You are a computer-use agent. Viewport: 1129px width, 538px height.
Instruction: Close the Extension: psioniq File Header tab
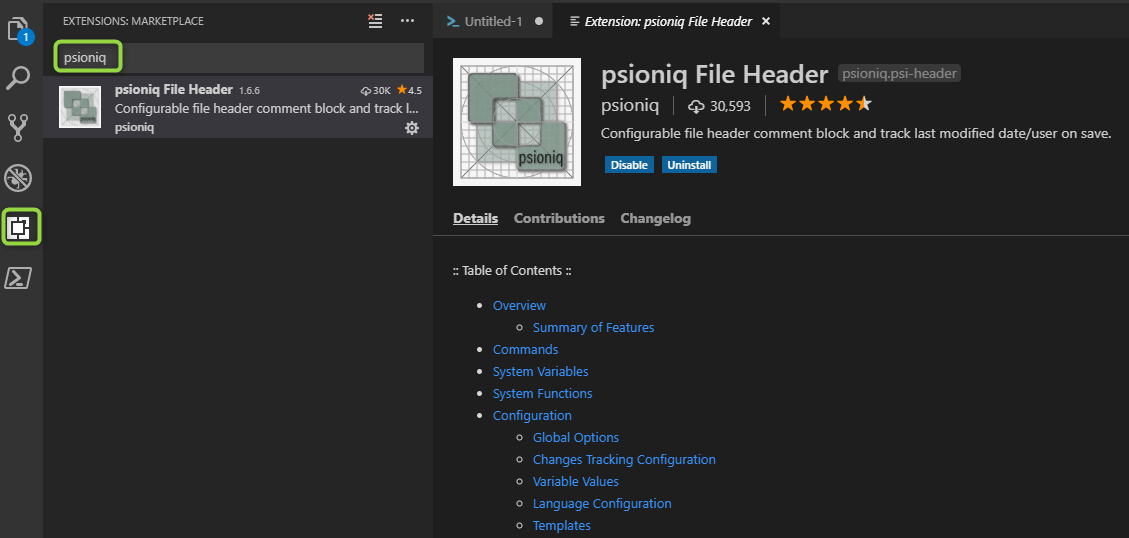(x=766, y=21)
